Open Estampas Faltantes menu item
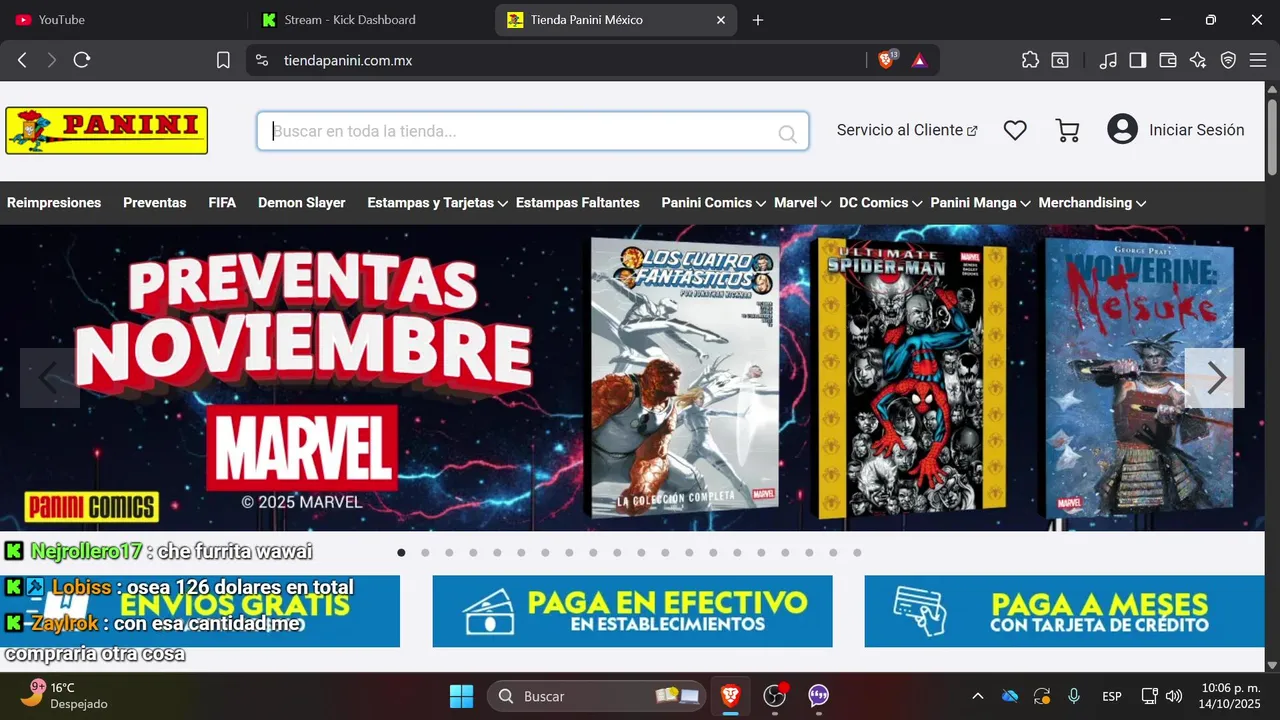The image size is (1280, 720). pos(578,203)
